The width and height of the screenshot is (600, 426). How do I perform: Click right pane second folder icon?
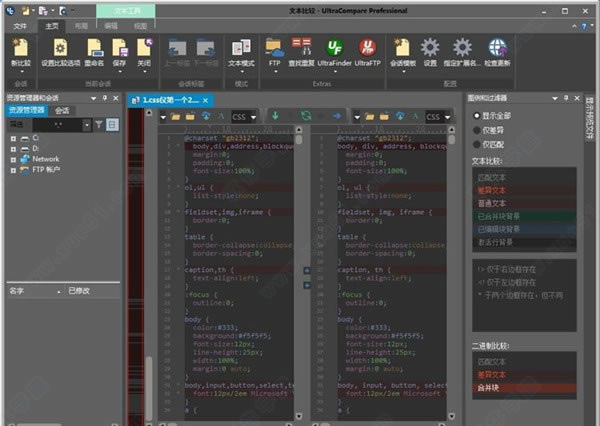click(384, 116)
